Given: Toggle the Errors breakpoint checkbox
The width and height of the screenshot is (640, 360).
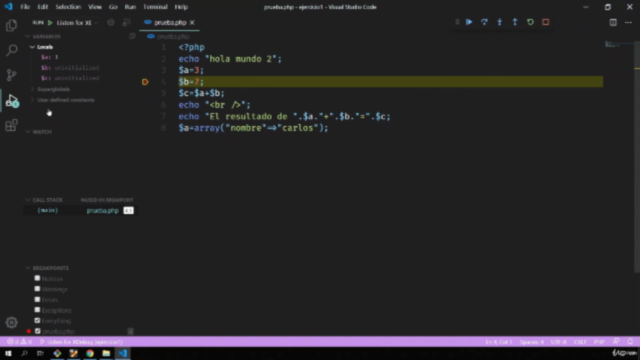Looking at the screenshot, I should click(x=37, y=300).
